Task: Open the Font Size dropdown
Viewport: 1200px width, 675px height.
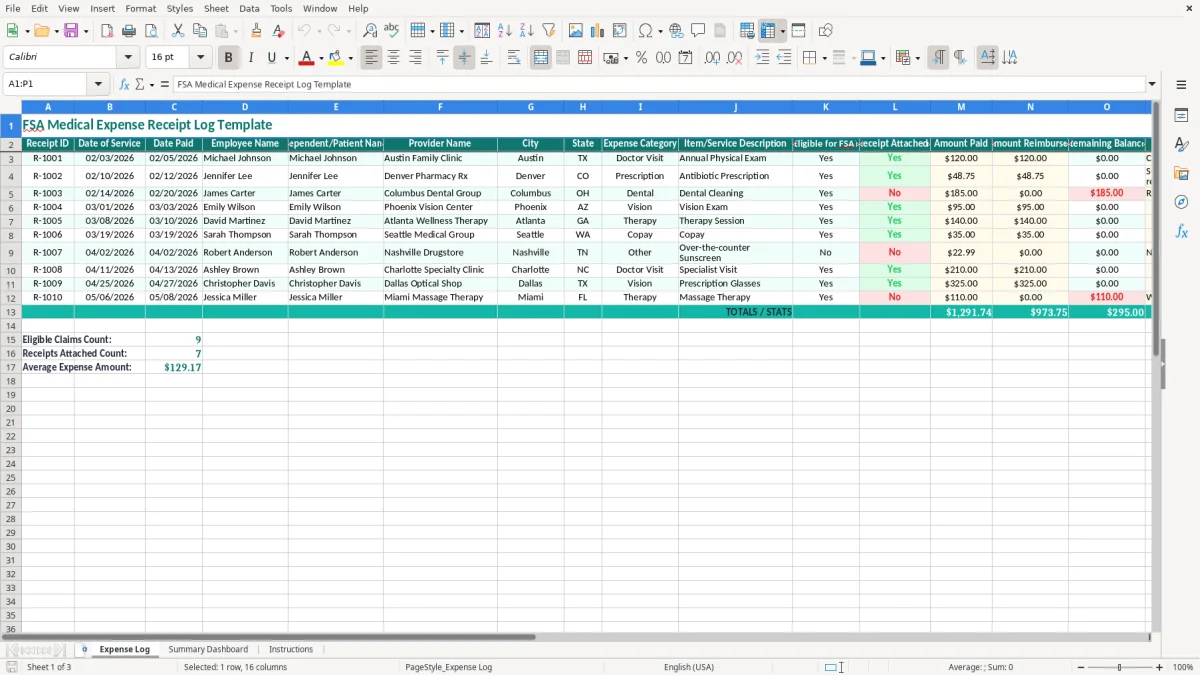Action: point(200,58)
